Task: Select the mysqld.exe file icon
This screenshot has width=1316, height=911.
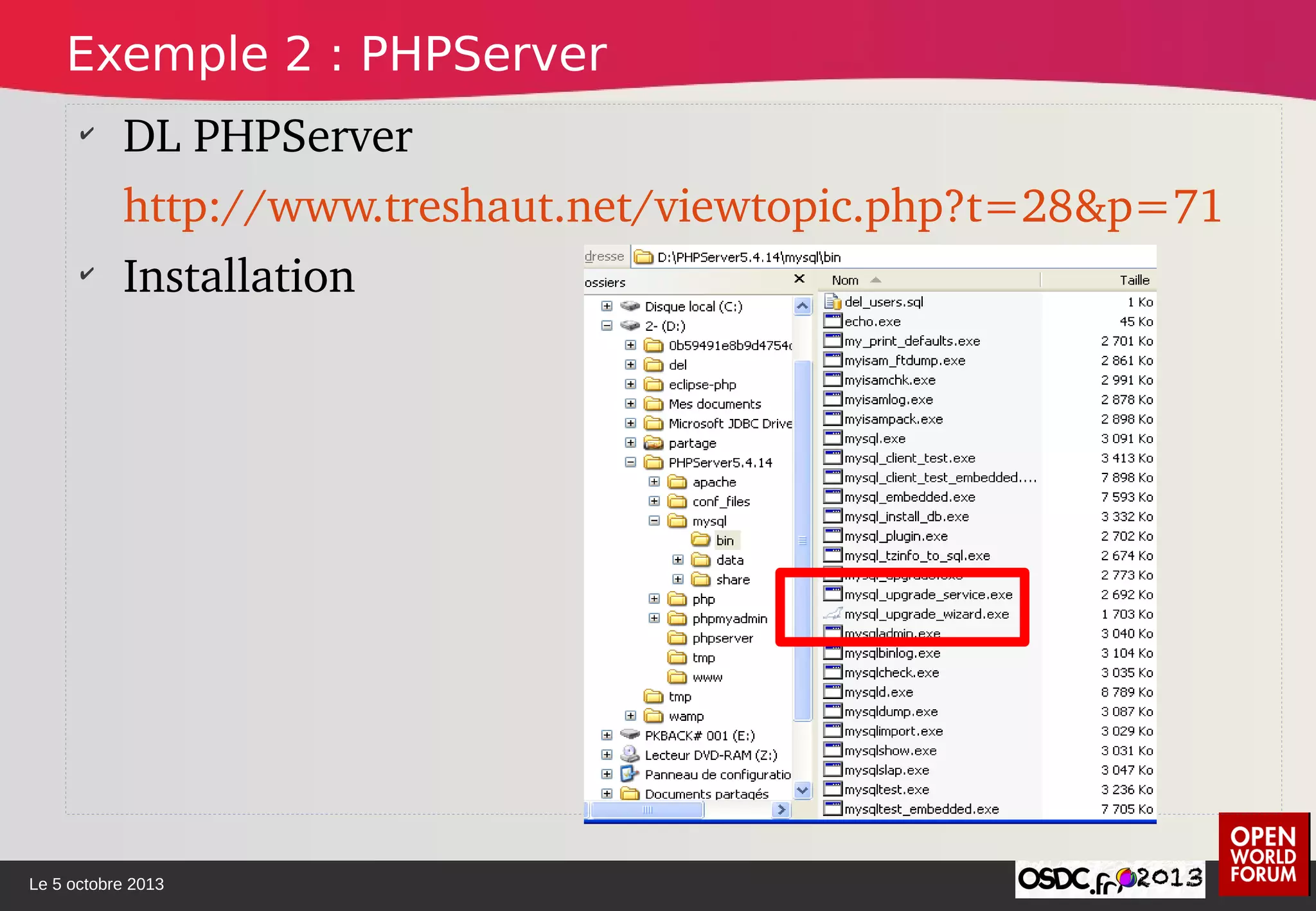Action: click(833, 691)
